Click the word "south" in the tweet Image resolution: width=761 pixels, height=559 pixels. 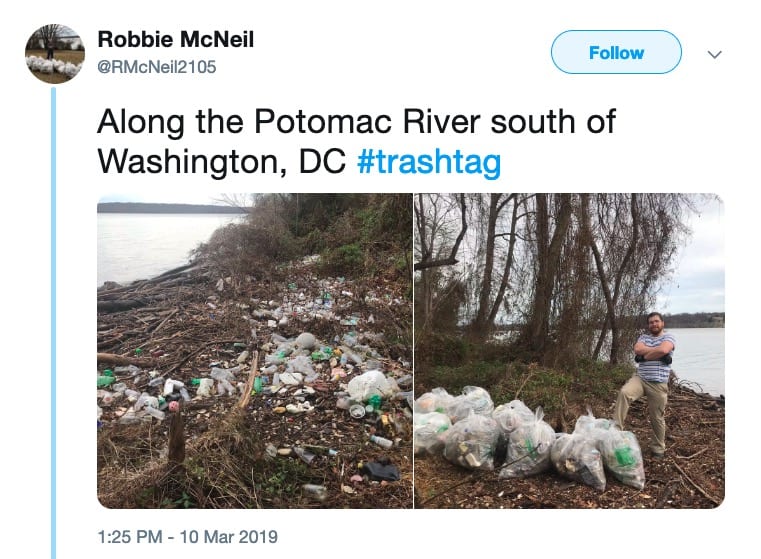click(x=514, y=122)
